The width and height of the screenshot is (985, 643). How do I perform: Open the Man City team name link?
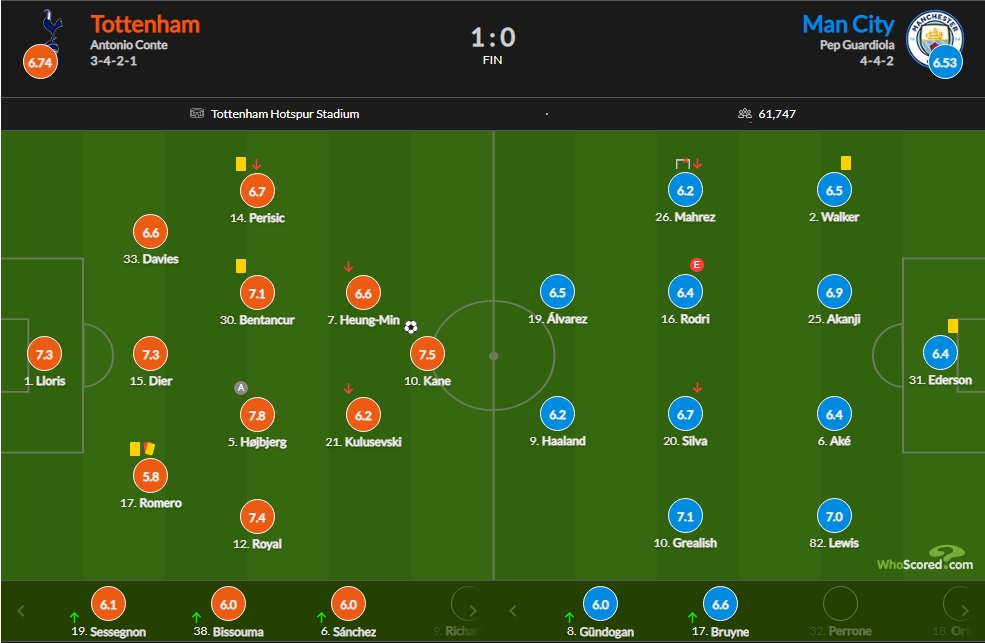848,24
